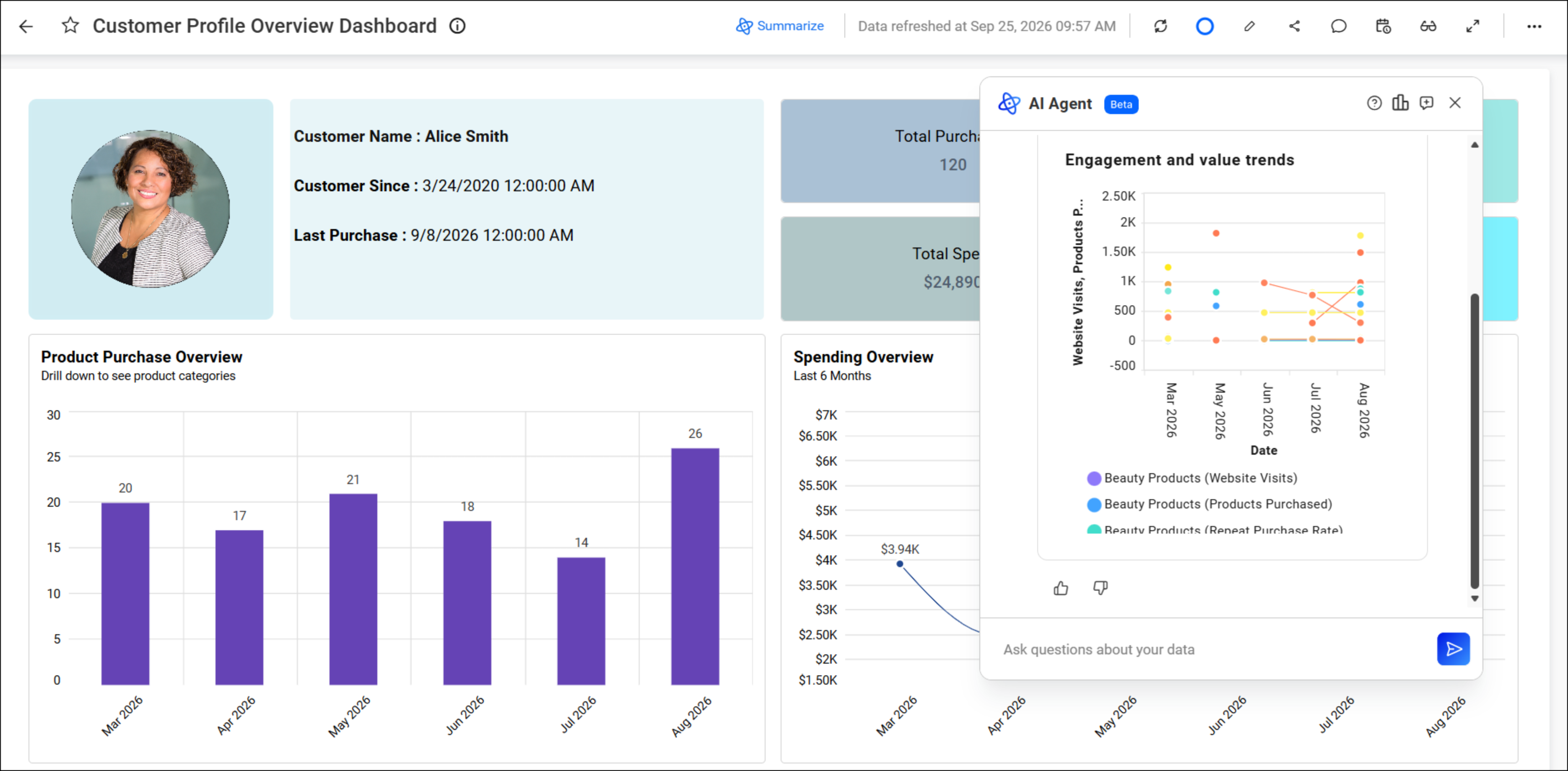Click the Aug 2026 bar labeled 26
The height and width of the screenshot is (771, 1568).
point(695,566)
